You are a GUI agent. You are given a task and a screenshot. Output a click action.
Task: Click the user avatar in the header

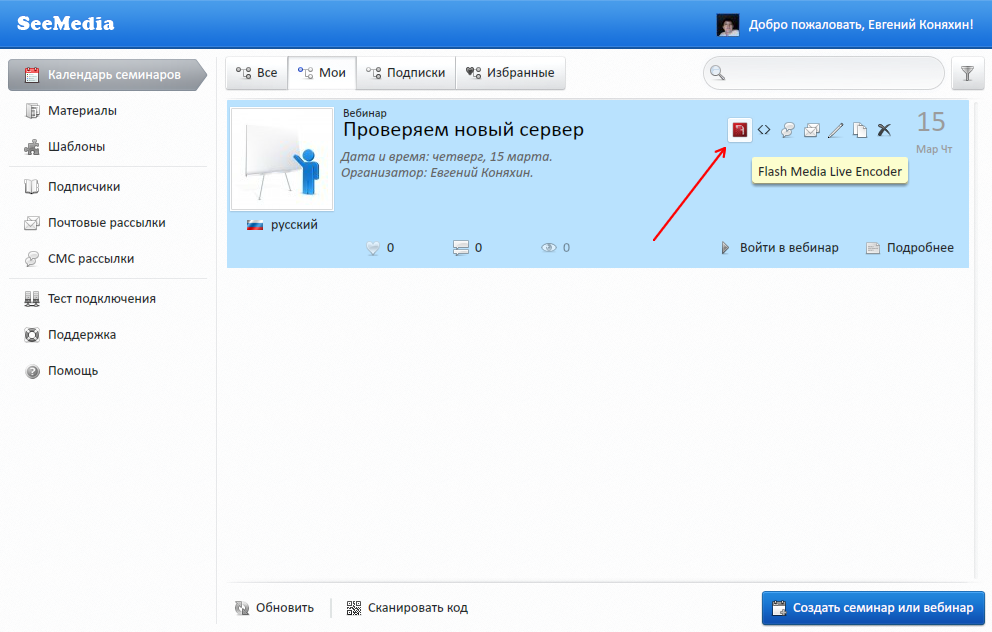728,25
